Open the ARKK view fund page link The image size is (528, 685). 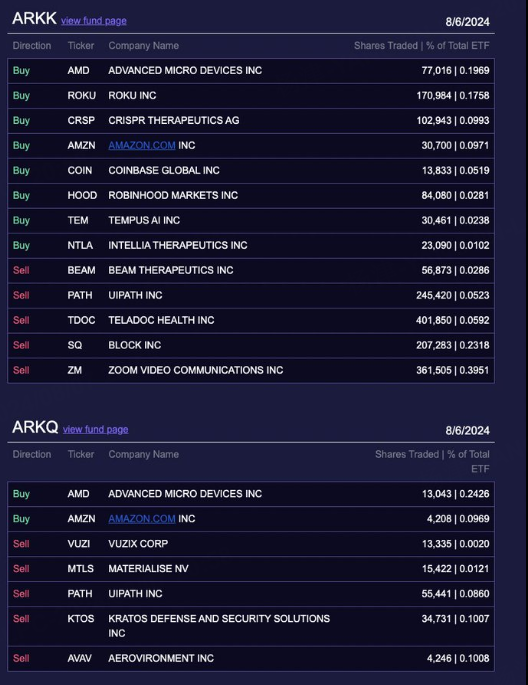[x=94, y=21]
